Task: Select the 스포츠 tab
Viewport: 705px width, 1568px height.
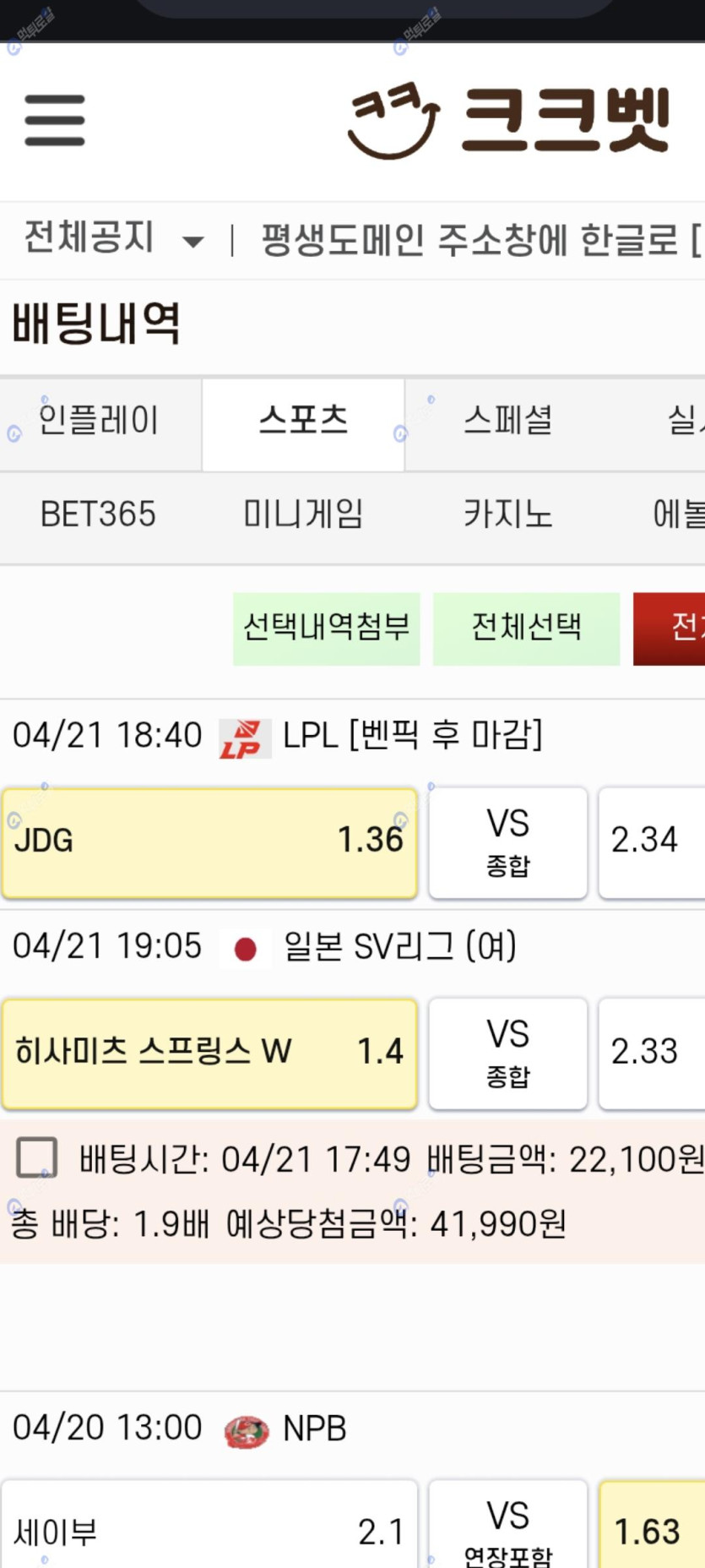Action: pyautogui.click(x=303, y=421)
